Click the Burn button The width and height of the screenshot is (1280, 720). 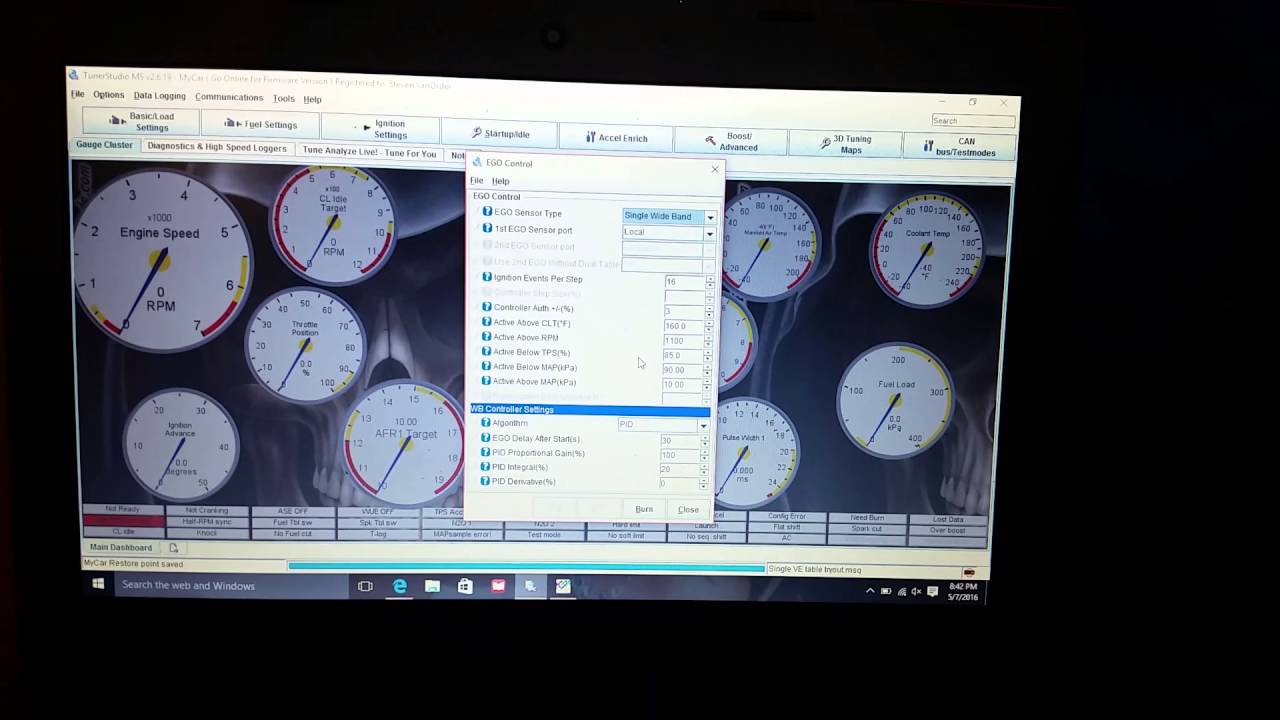644,510
